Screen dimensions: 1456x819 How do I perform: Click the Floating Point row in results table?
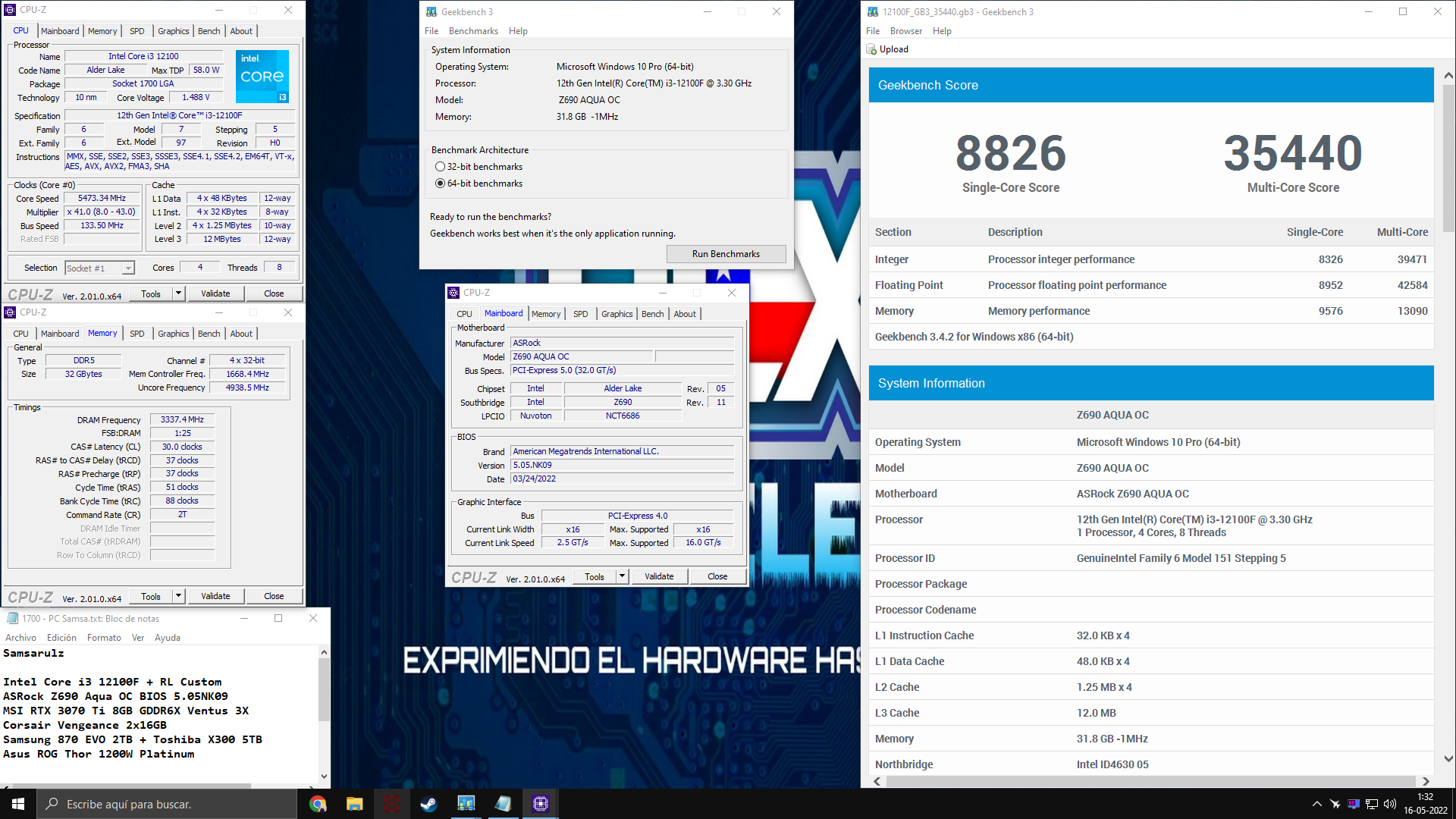1151,285
